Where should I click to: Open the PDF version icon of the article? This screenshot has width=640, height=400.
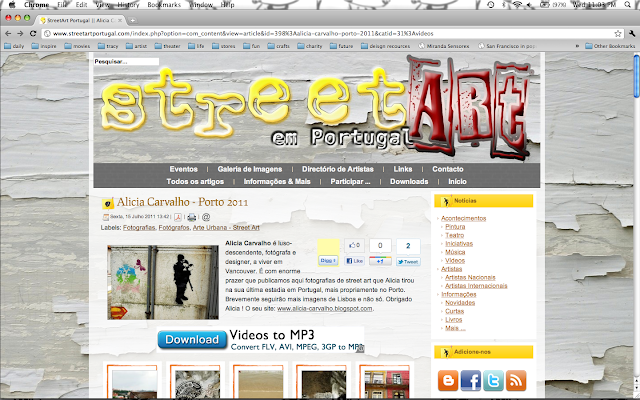click(178, 217)
